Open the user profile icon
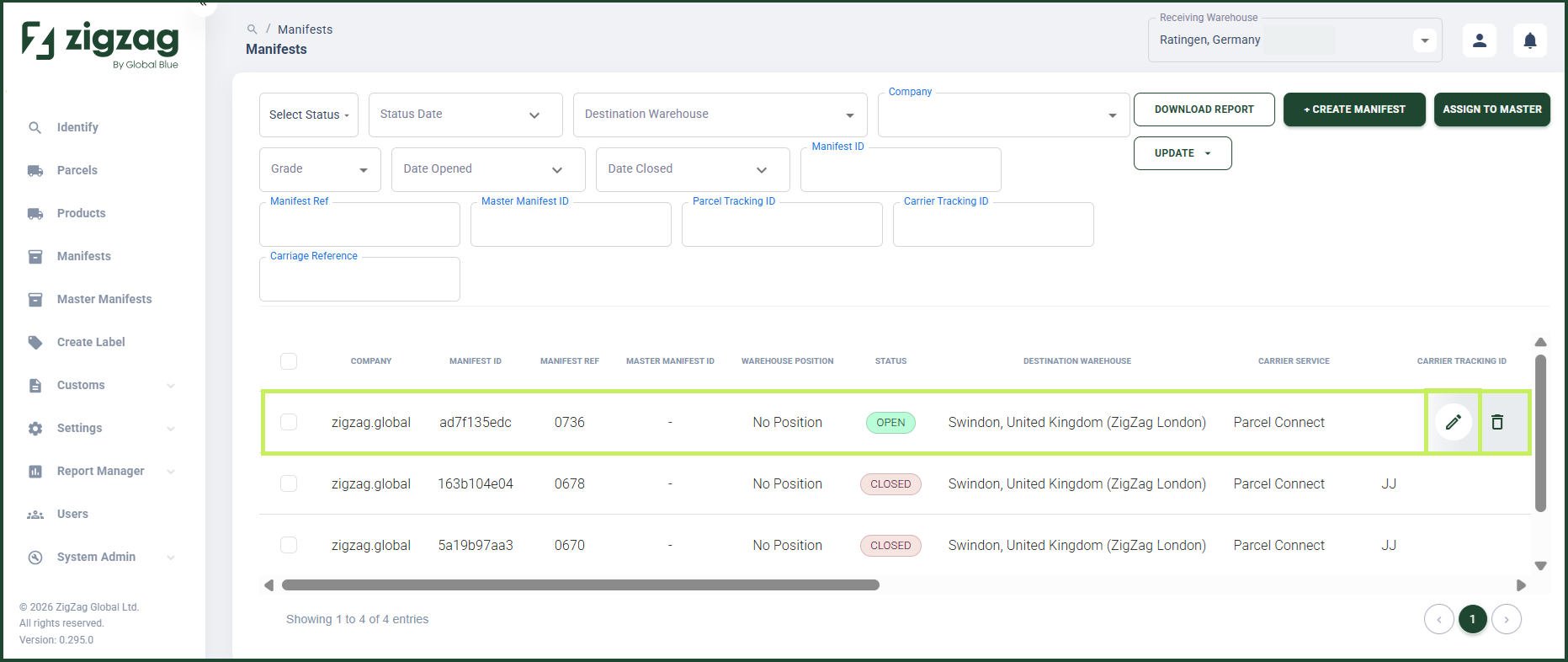 [x=1480, y=40]
